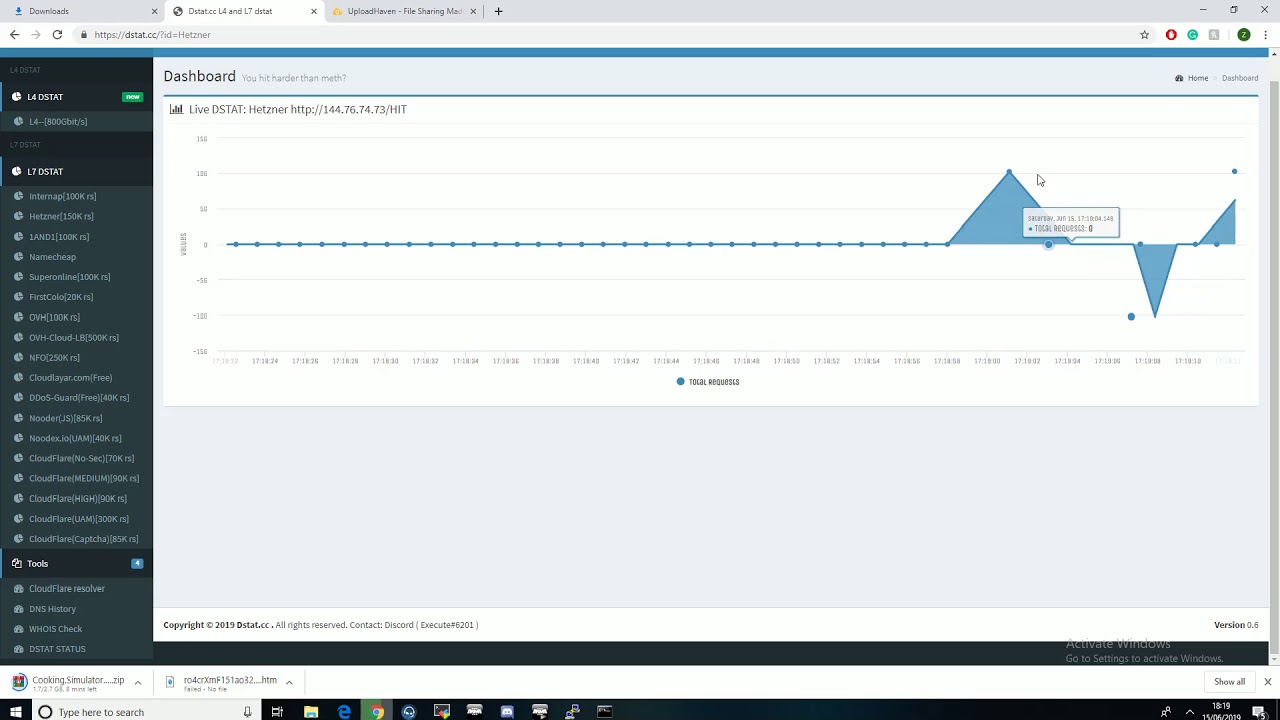The height and width of the screenshot is (720, 1280).
Task: Toggle the Total Requests chart legend
Action: point(708,382)
